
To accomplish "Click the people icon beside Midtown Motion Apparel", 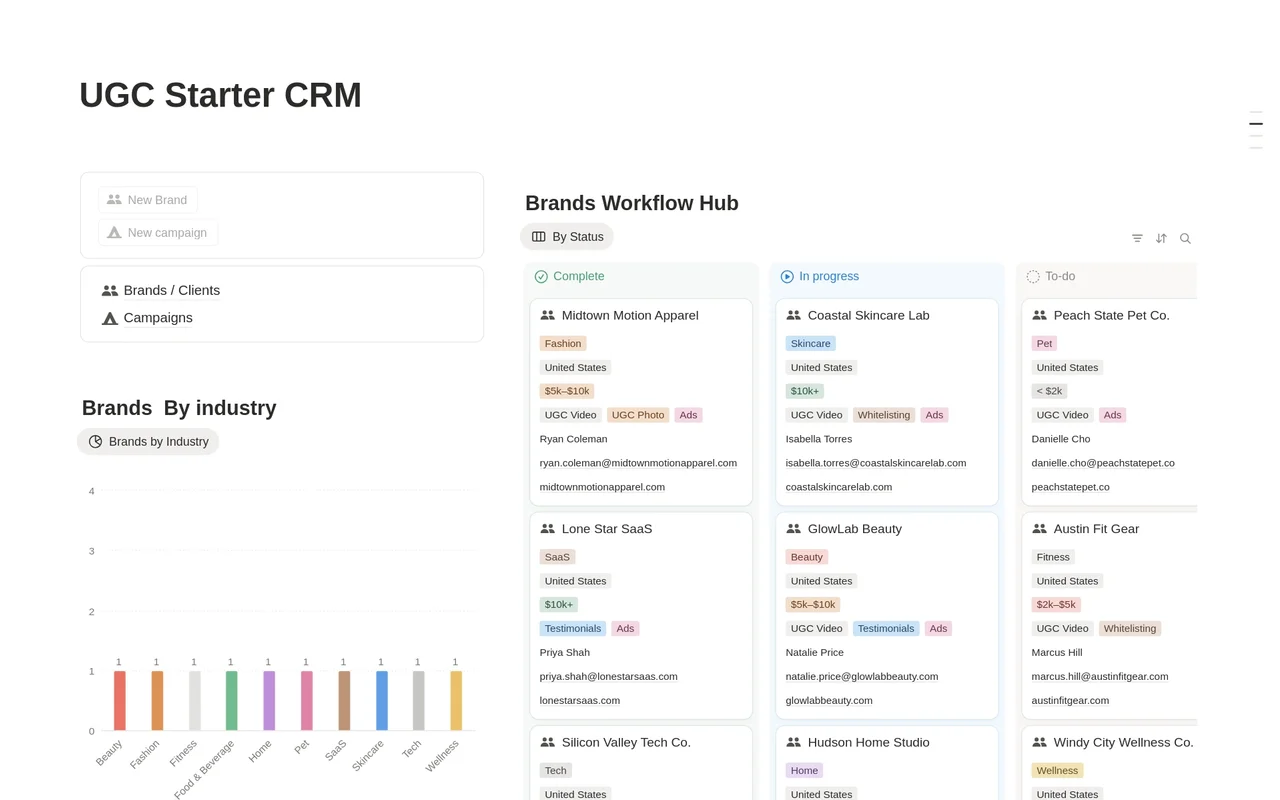I will point(547,315).
